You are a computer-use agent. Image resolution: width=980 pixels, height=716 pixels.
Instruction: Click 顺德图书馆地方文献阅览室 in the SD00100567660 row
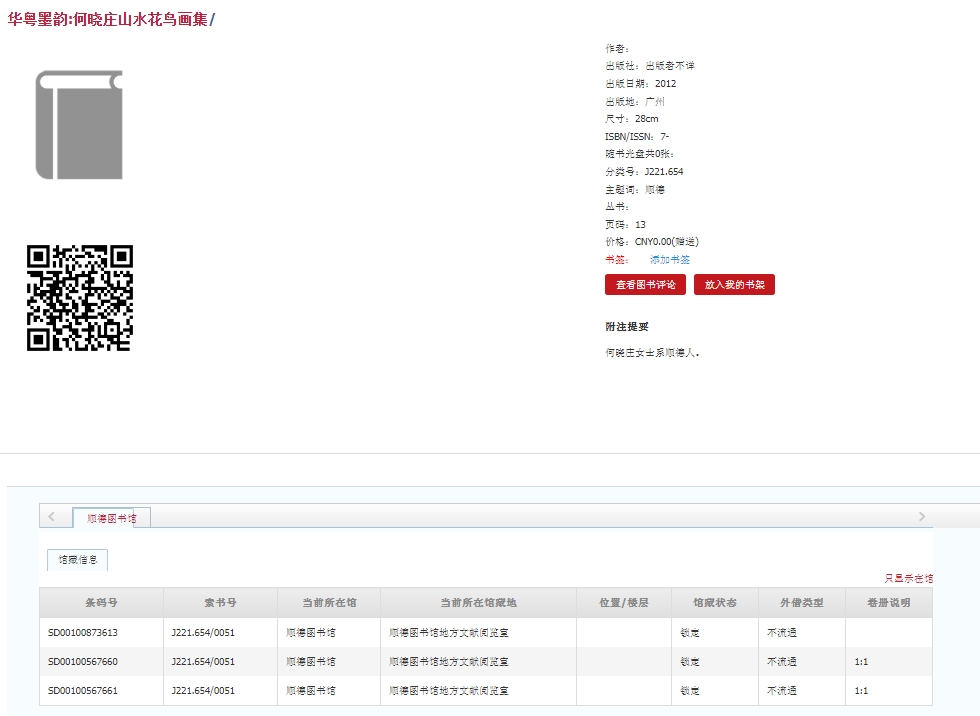(449, 662)
